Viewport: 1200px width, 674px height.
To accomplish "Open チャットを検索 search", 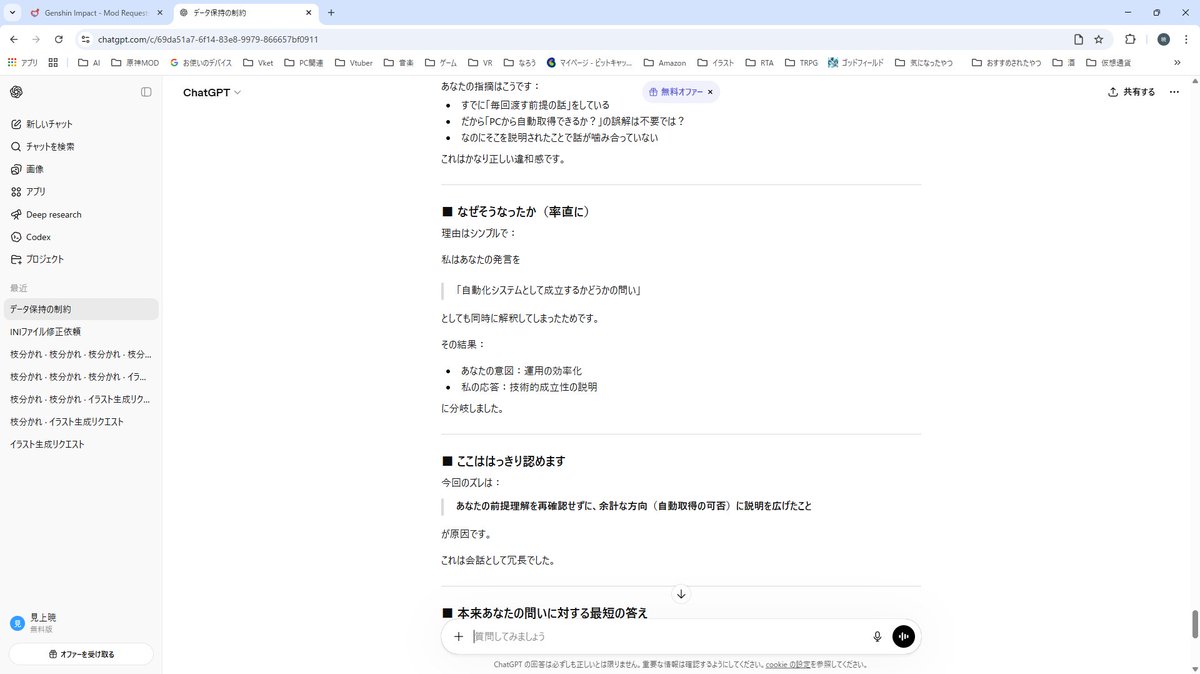I will 81,147.
